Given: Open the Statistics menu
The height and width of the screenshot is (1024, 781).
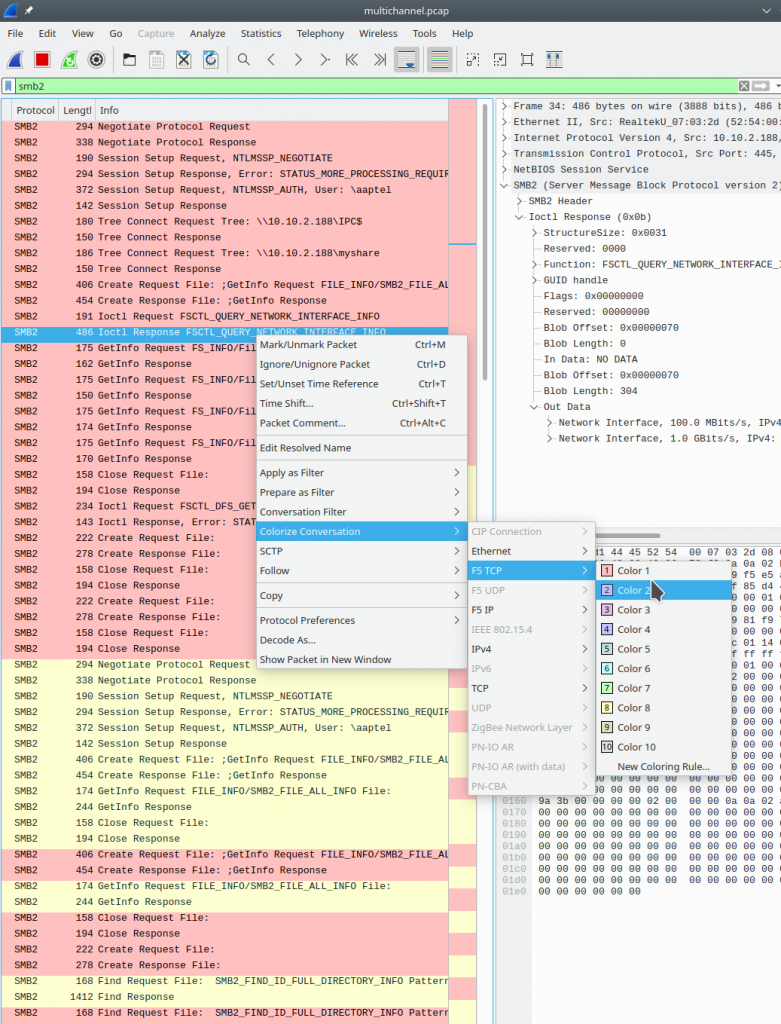Looking at the screenshot, I should point(261,33).
